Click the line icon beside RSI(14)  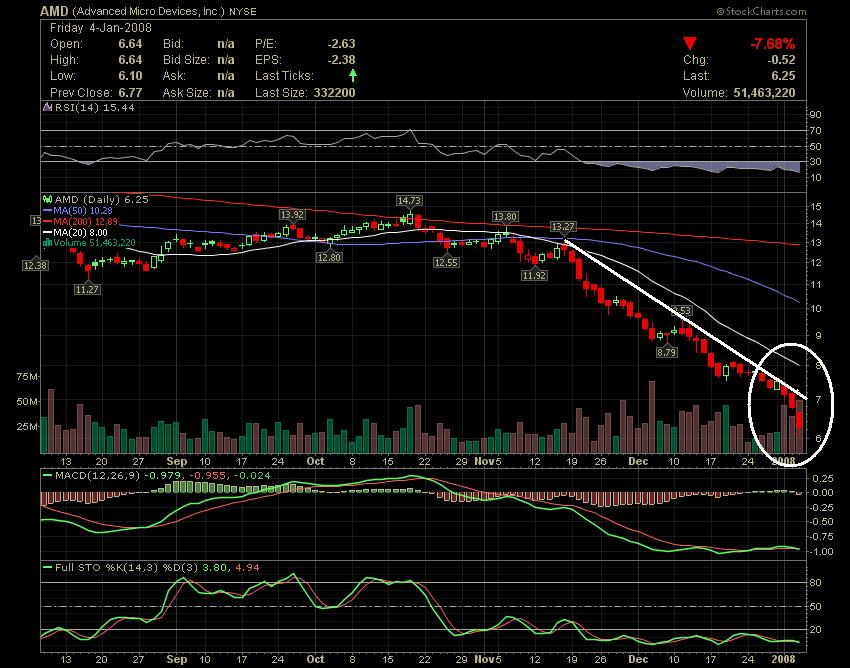pyautogui.click(x=48, y=108)
